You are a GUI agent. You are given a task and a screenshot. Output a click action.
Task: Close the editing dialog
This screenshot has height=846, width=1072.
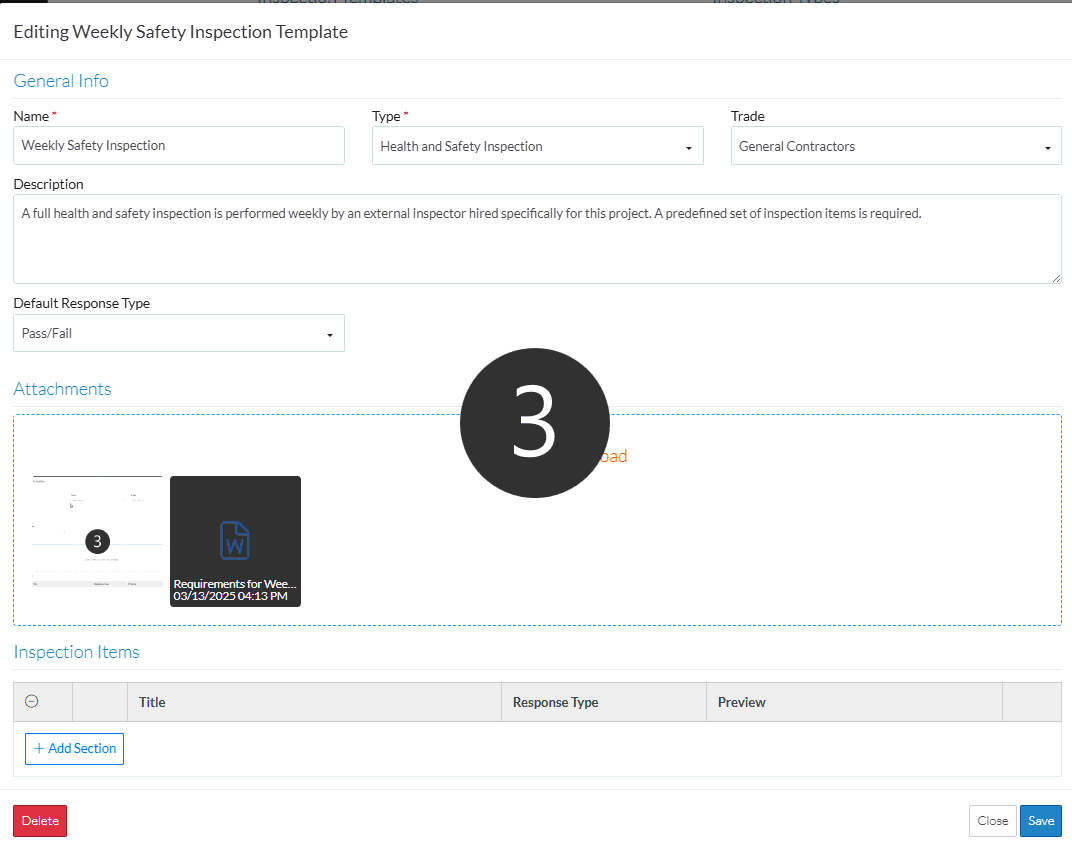click(x=992, y=821)
